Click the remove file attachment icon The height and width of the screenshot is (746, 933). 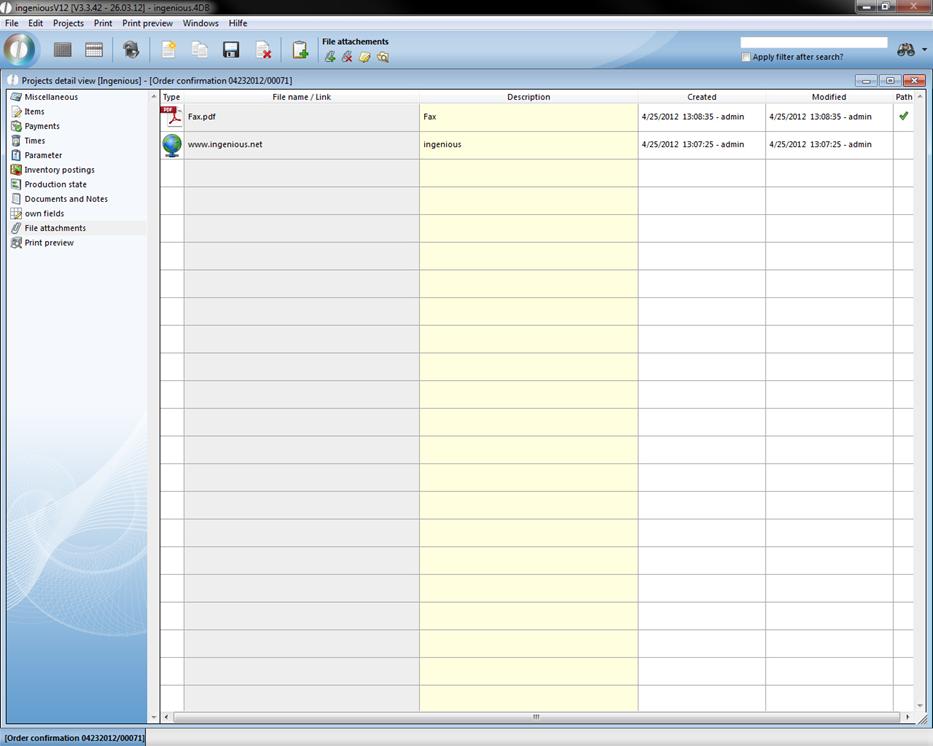pyautogui.click(x=347, y=57)
